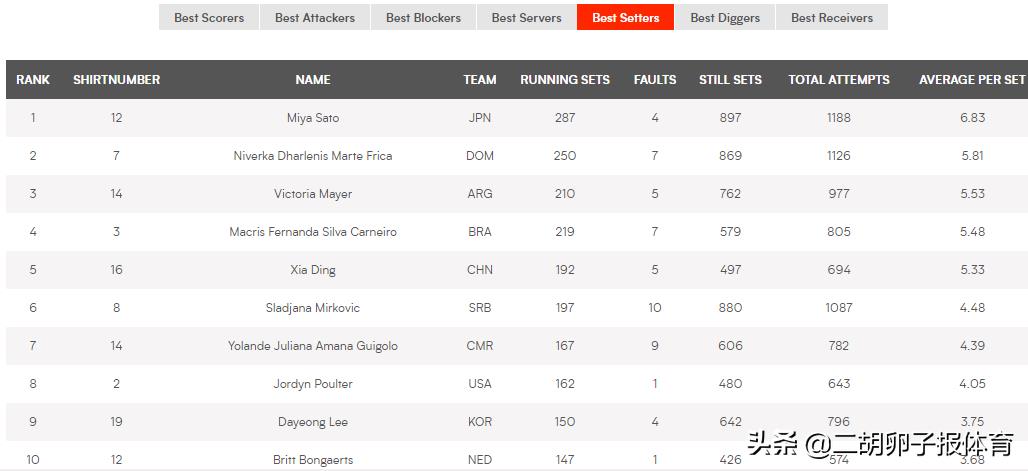Click the NAME column header
Image resolution: width=1028 pixels, height=471 pixels.
(x=313, y=79)
